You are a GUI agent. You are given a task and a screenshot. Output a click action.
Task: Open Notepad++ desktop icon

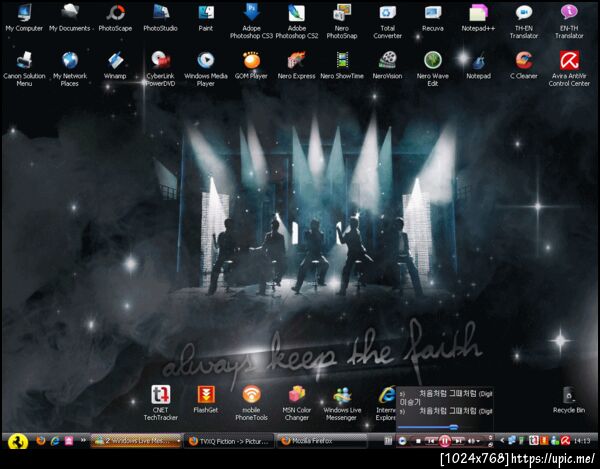pos(478,18)
